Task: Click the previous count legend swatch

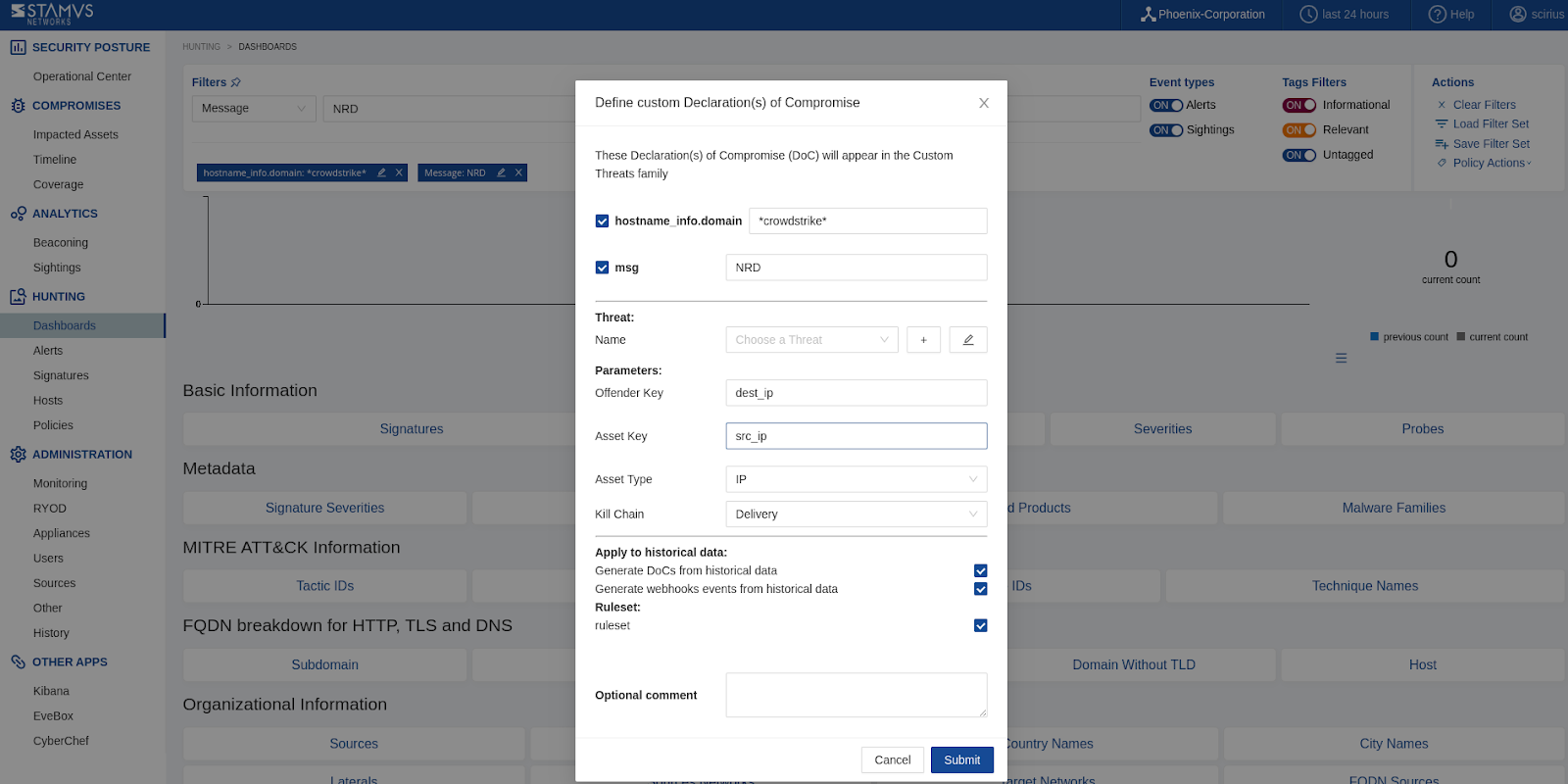Action: 1375,337
